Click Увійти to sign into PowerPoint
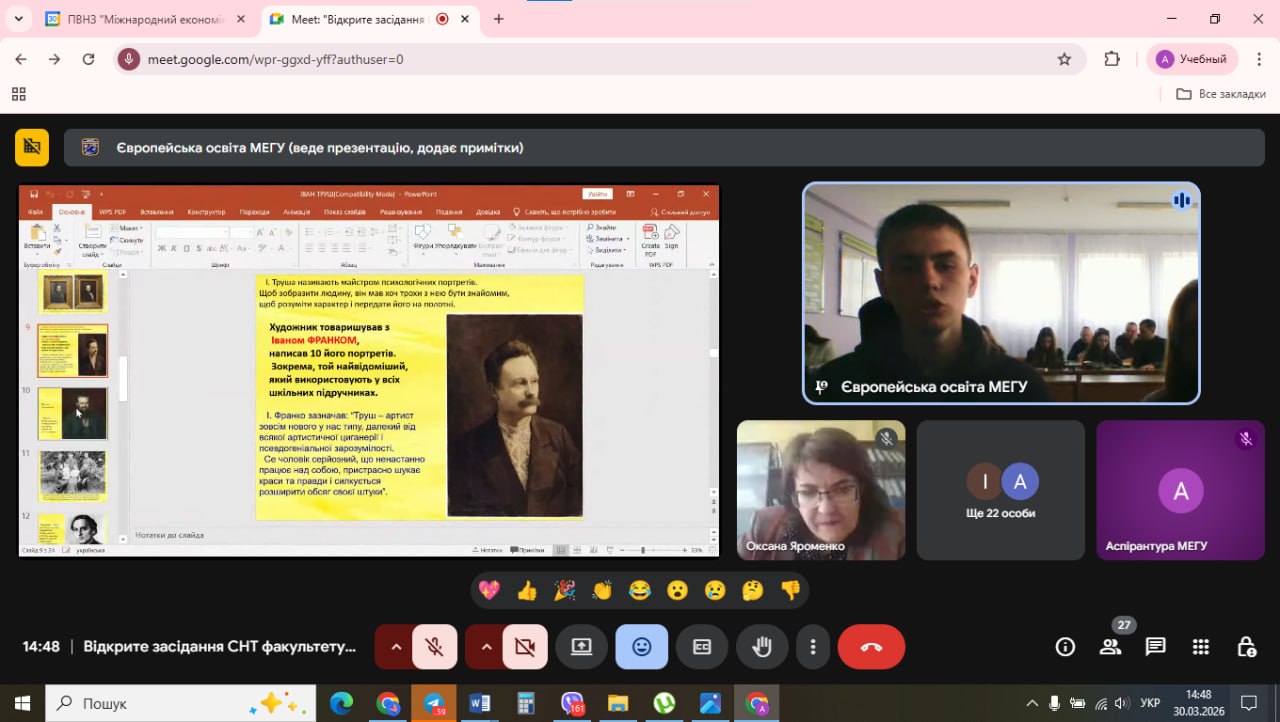This screenshot has height=722, width=1280. (598, 194)
